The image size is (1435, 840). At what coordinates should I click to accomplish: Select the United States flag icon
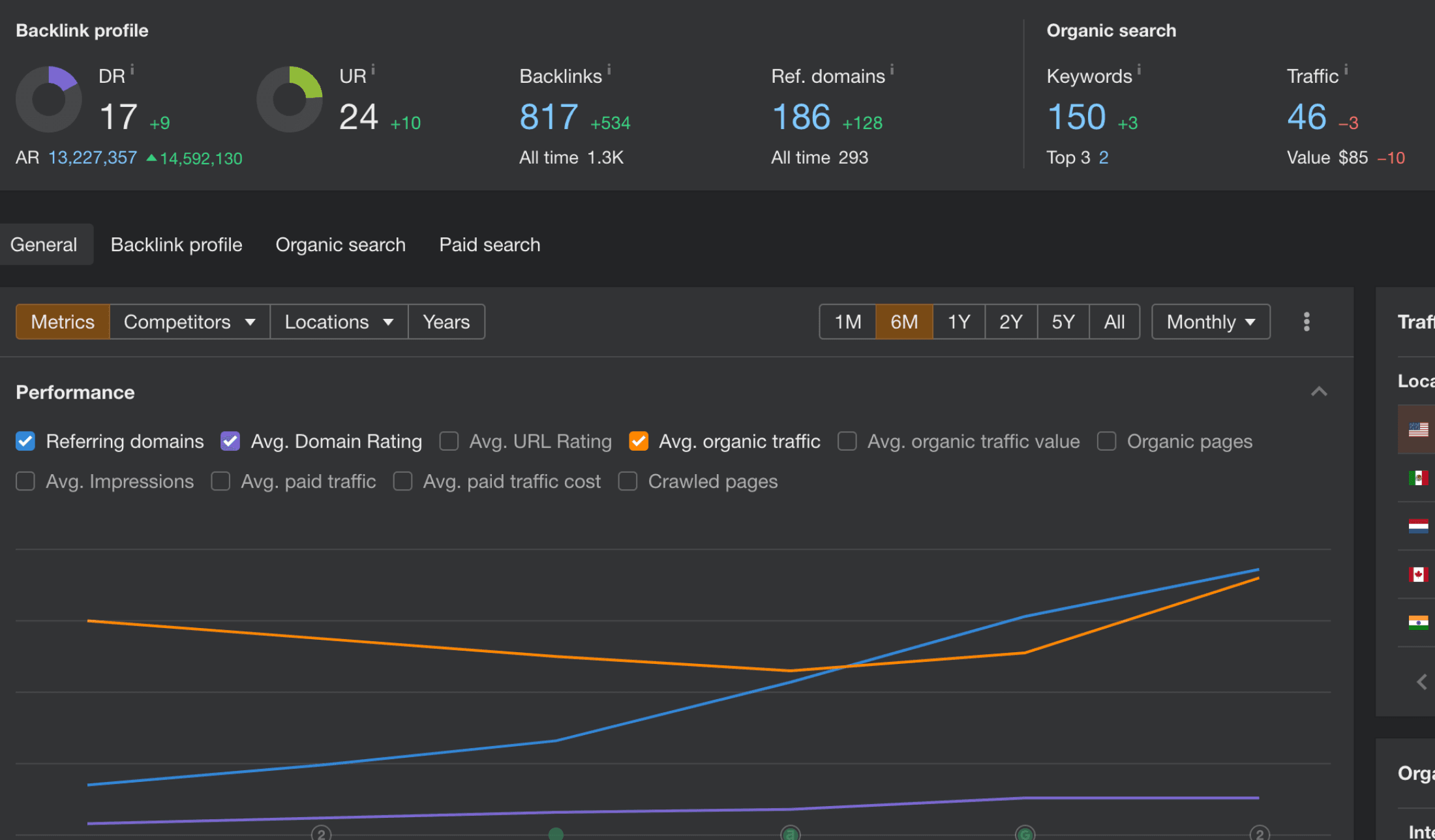click(1418, 429)
